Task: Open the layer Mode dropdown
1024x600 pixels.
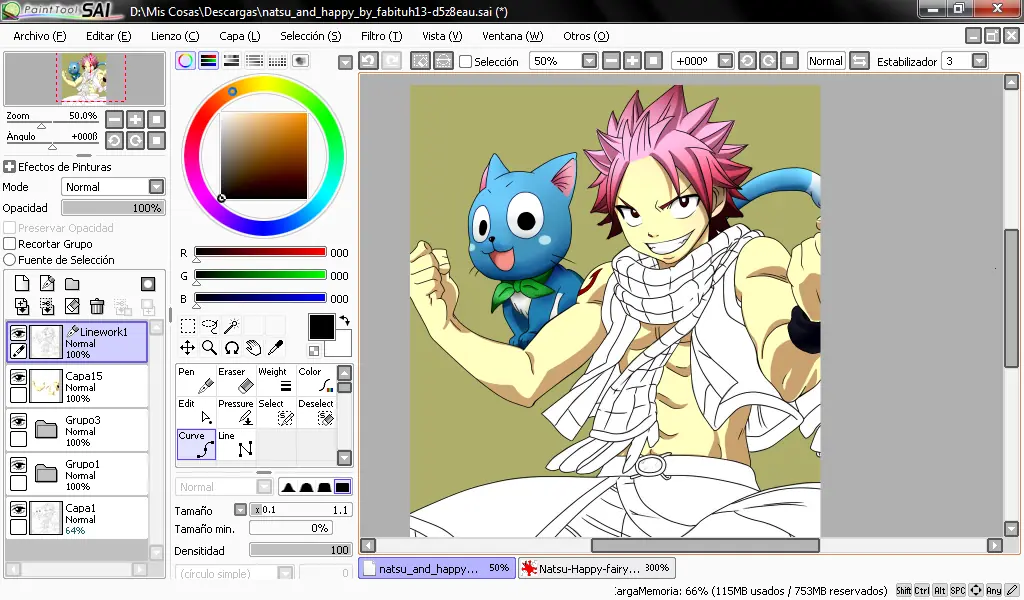Action: 156,187
